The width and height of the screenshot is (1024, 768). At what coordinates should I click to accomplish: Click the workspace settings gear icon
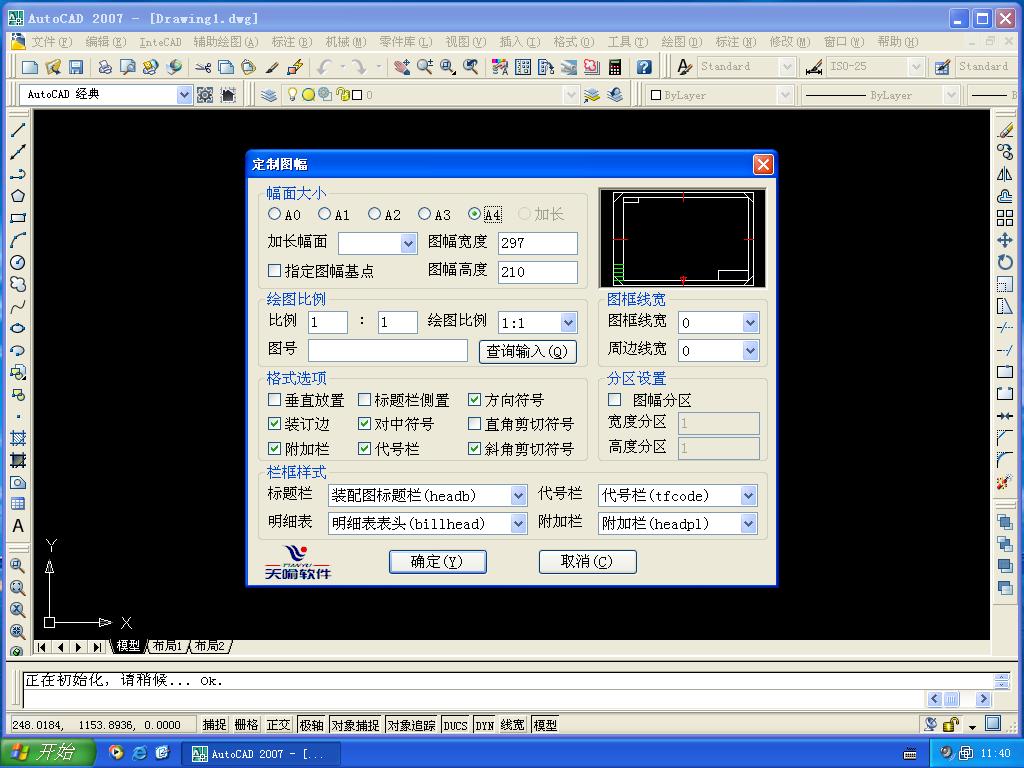(205, 95)
